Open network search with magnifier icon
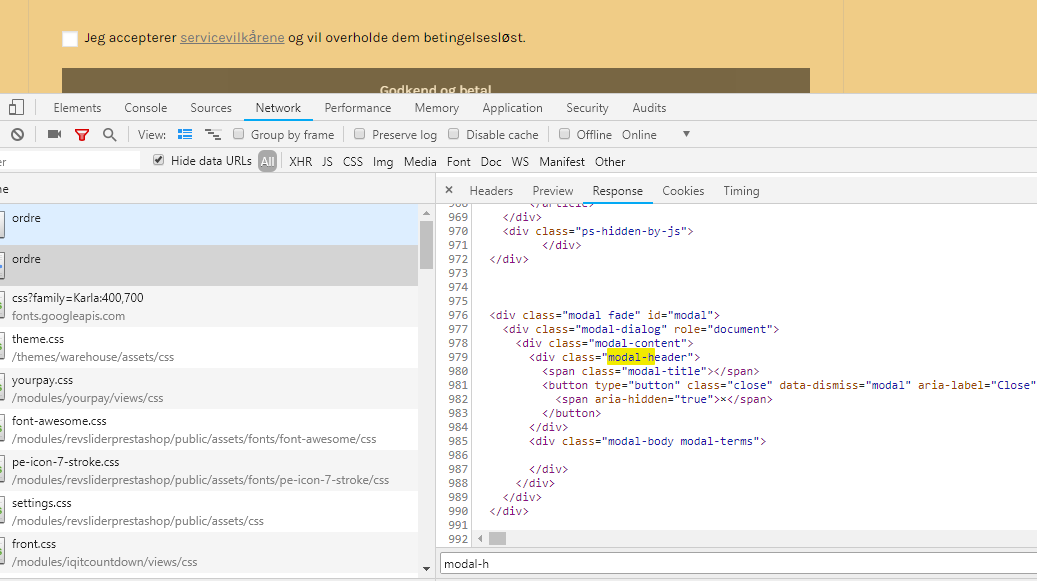1037x581 pixels. tap(110, 135)
